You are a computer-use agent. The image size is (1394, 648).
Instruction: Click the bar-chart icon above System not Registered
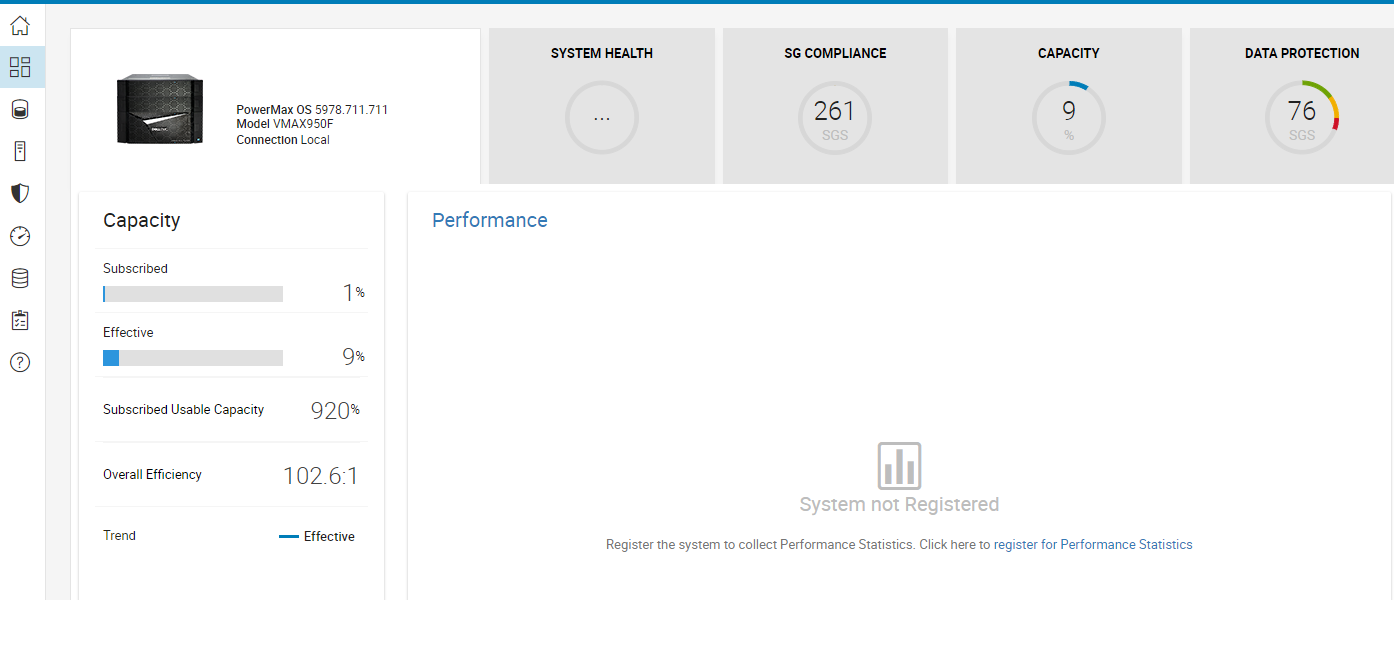pos(899,465)
